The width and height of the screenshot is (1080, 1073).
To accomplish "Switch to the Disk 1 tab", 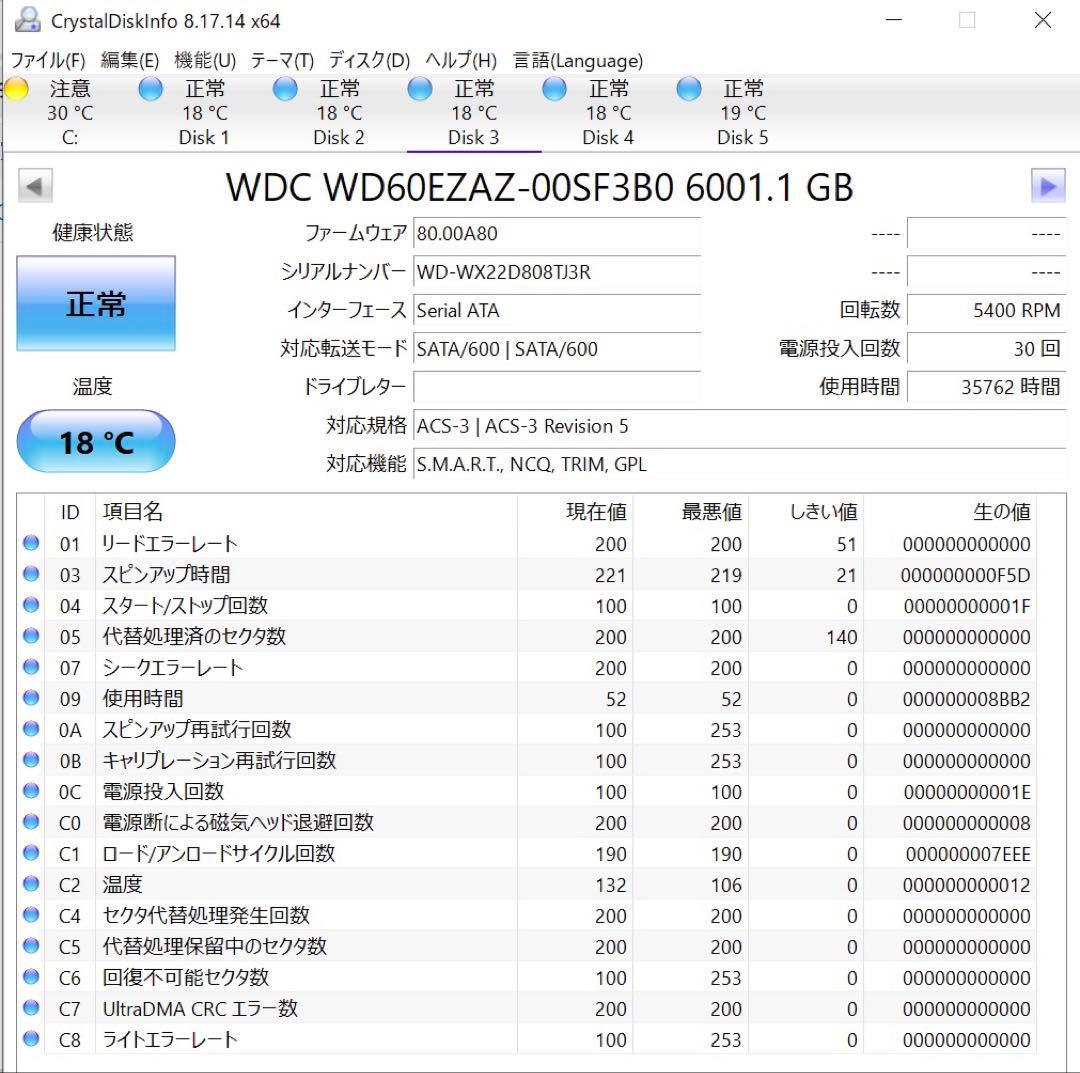I will tap(204, 113).
